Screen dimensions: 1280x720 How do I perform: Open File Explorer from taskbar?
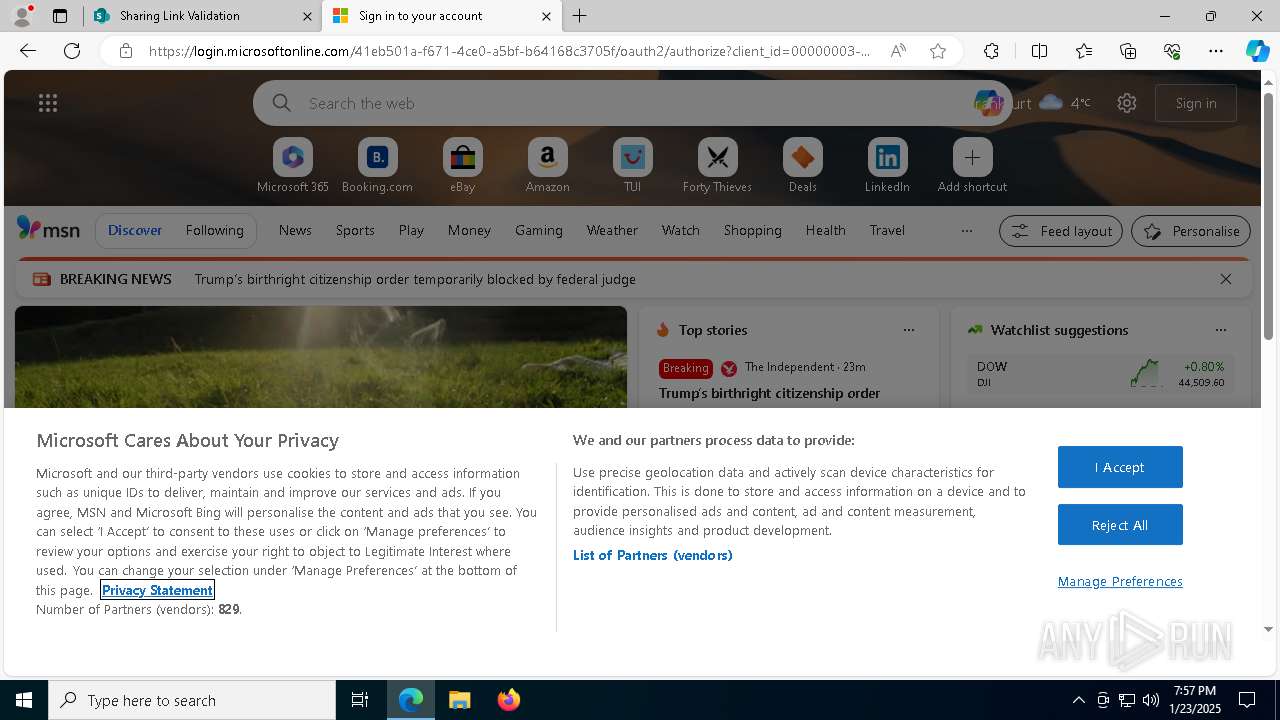(459, 700)
